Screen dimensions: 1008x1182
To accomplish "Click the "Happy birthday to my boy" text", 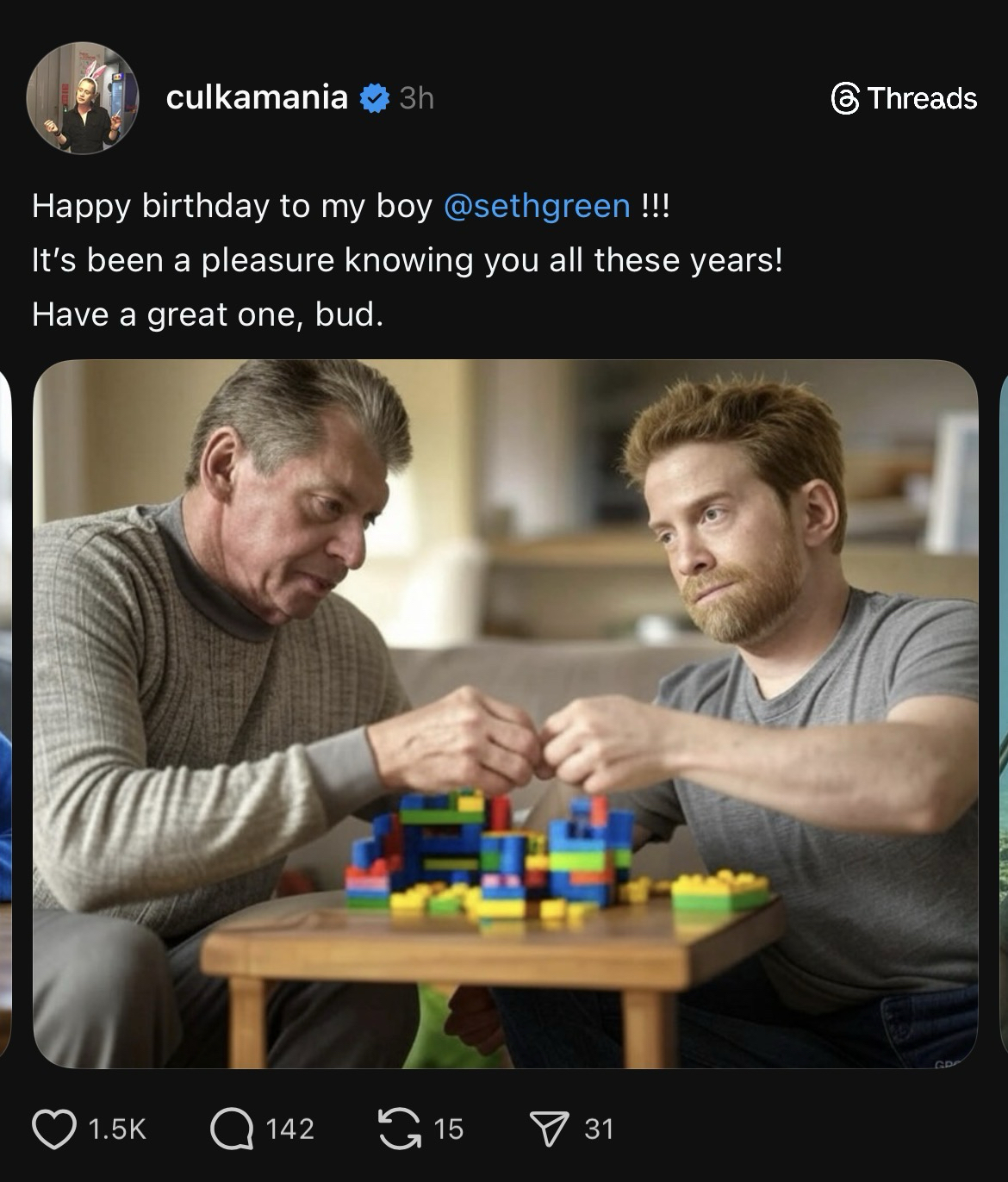I will pos(232,206).
